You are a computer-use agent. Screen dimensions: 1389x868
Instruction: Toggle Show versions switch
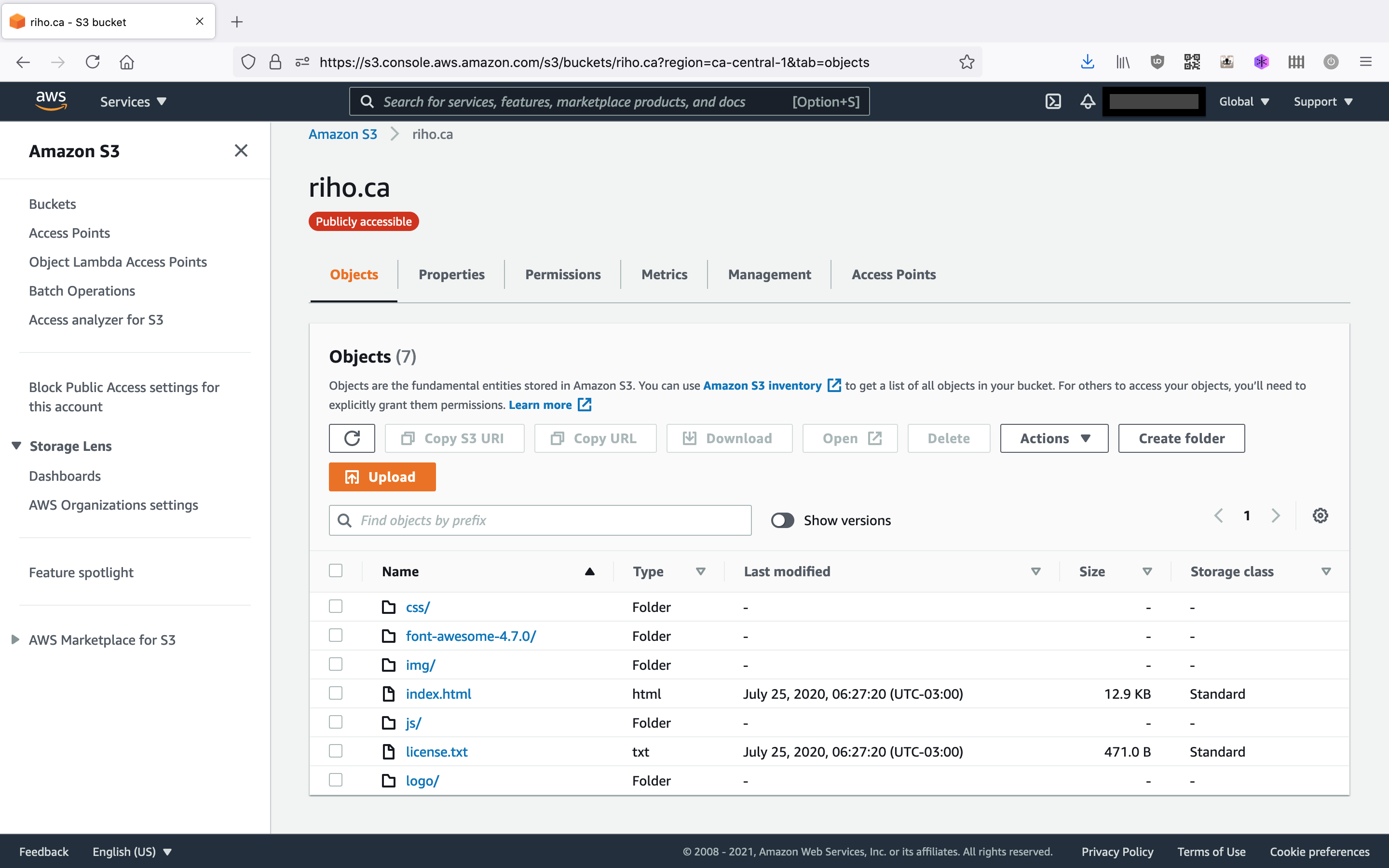782,520
